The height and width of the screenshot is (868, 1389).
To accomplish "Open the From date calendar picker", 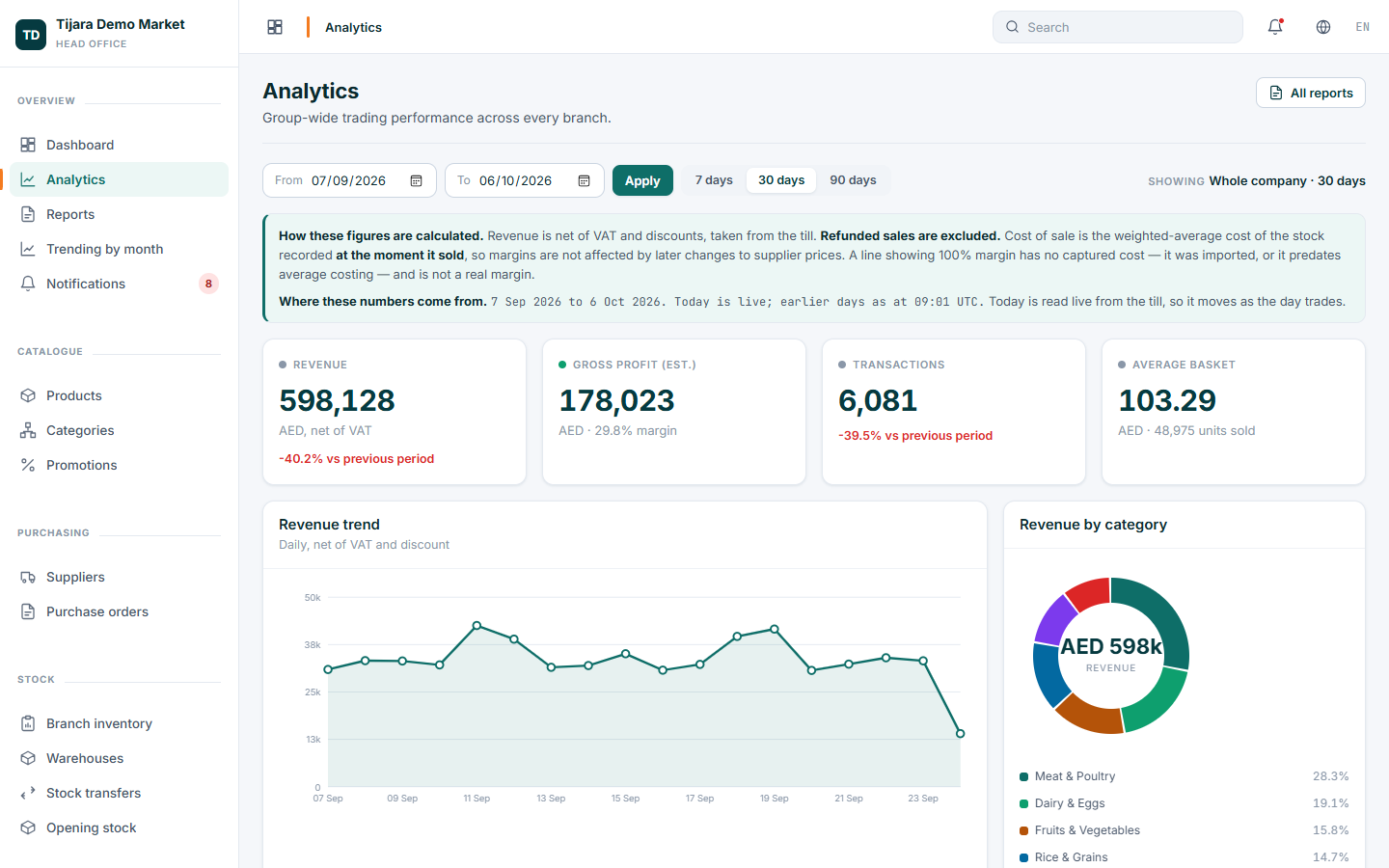I will [417, 180].
